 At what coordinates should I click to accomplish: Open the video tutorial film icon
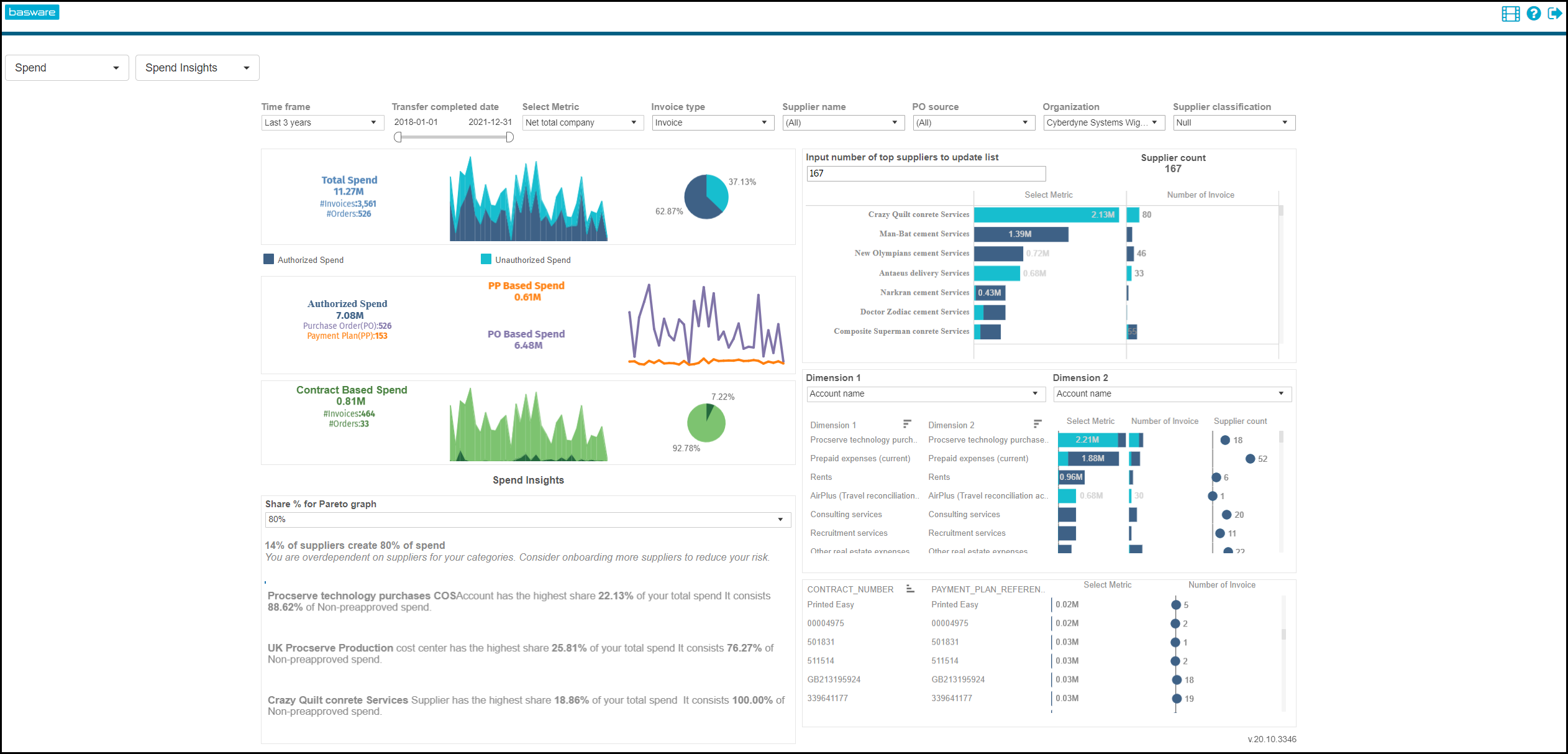(x=1511, y=13)
